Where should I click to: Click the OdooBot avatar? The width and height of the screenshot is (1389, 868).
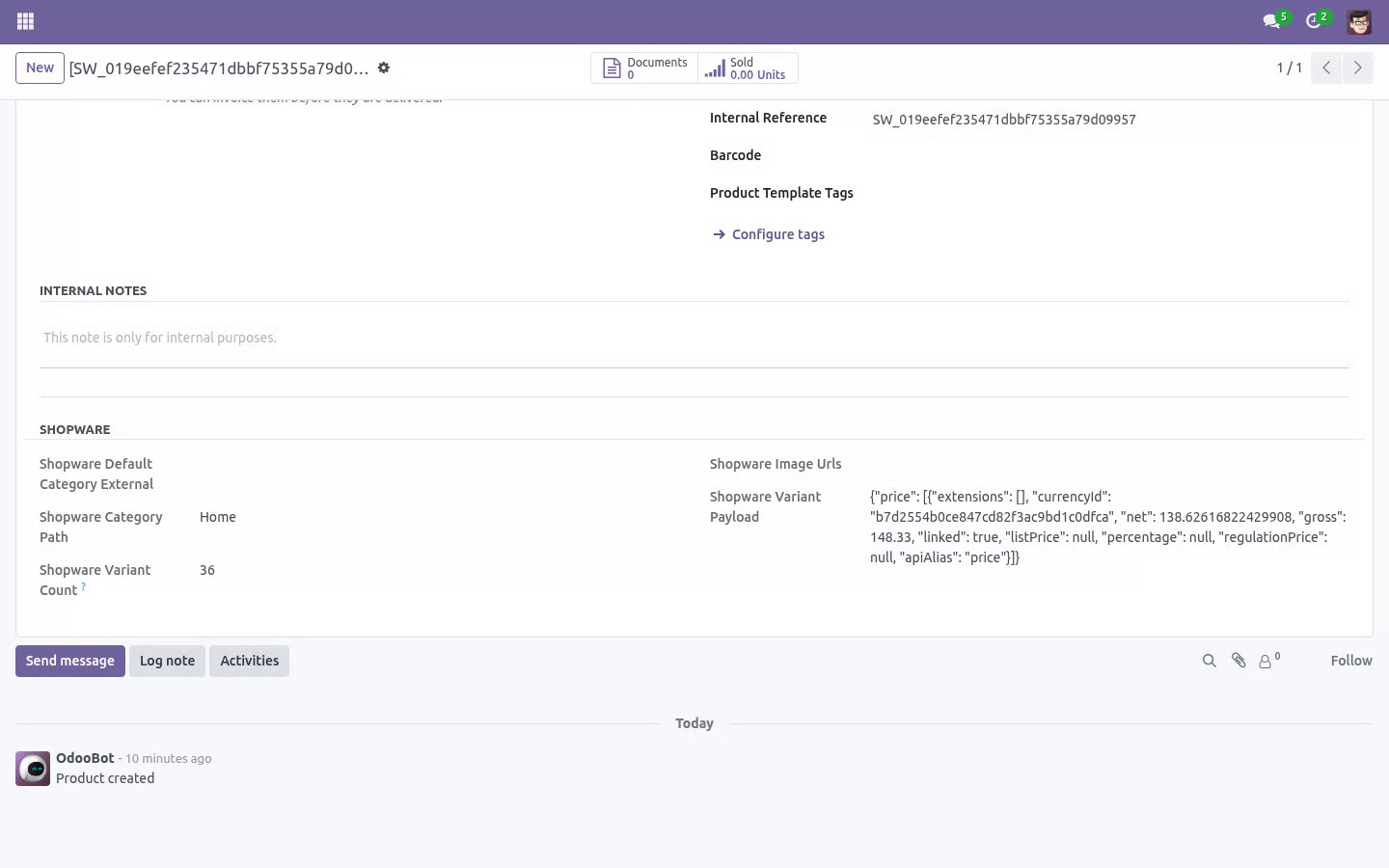[x=33, y=769]
